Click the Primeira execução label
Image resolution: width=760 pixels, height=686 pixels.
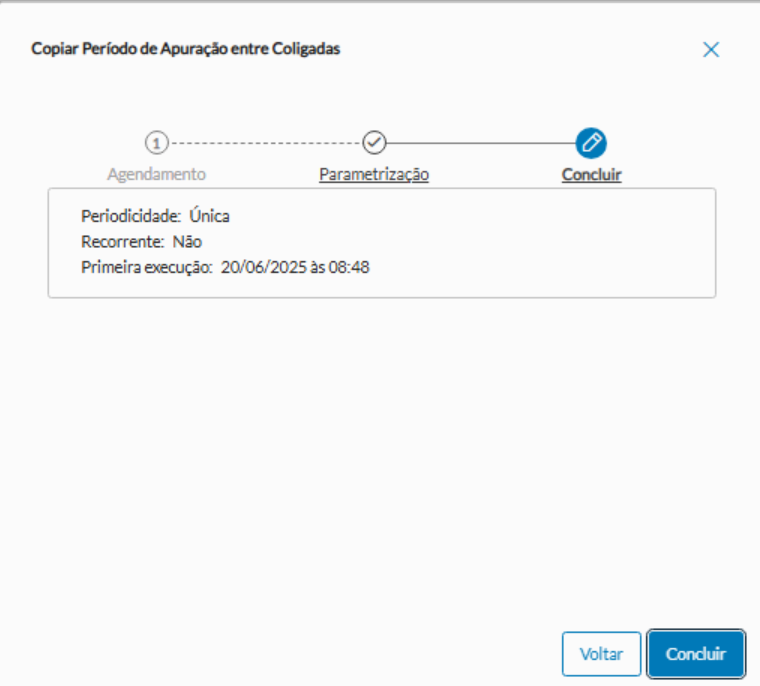[x=146, y=267]
